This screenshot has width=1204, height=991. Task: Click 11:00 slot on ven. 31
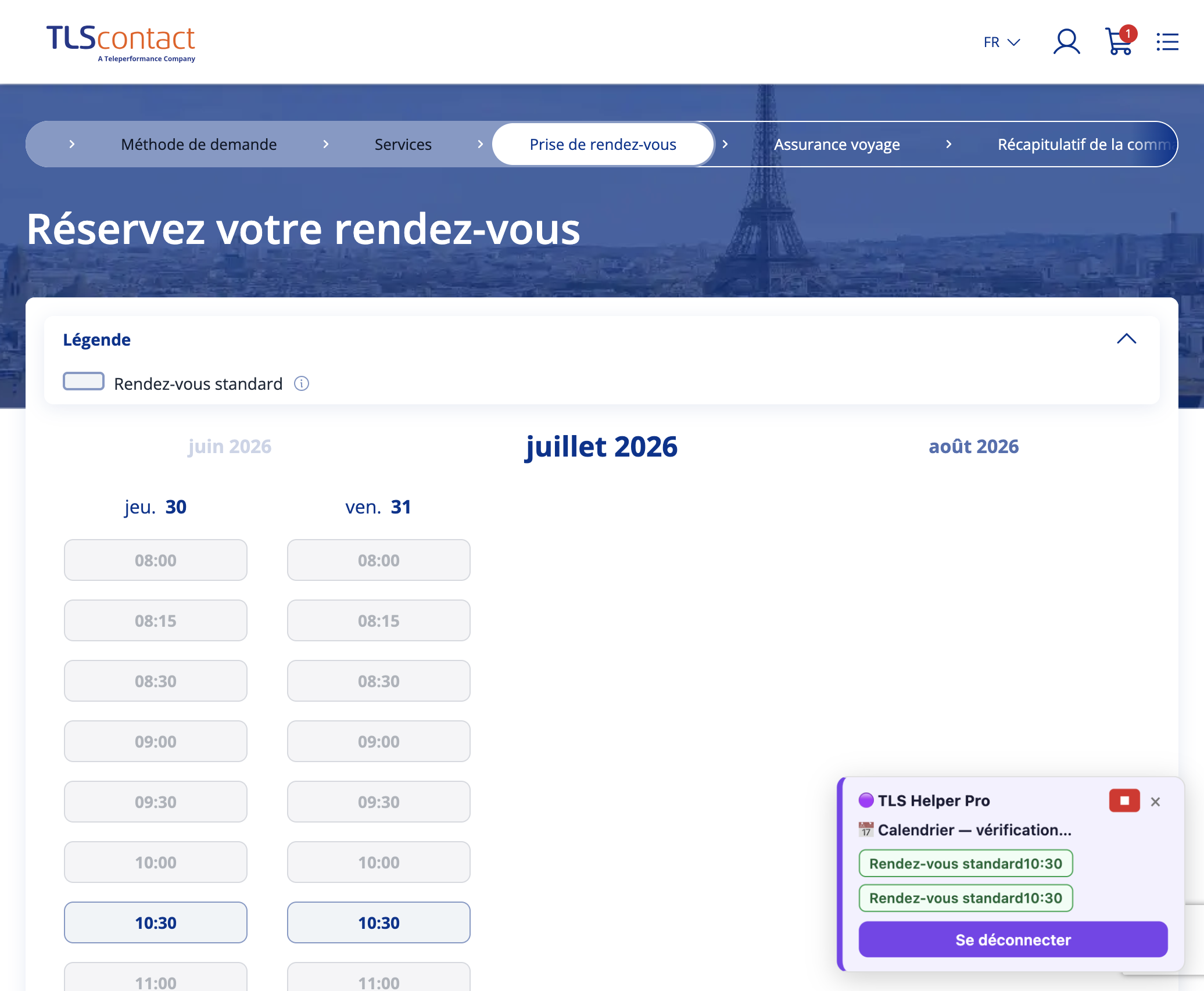pyautogui.click(x=379, y=977)
